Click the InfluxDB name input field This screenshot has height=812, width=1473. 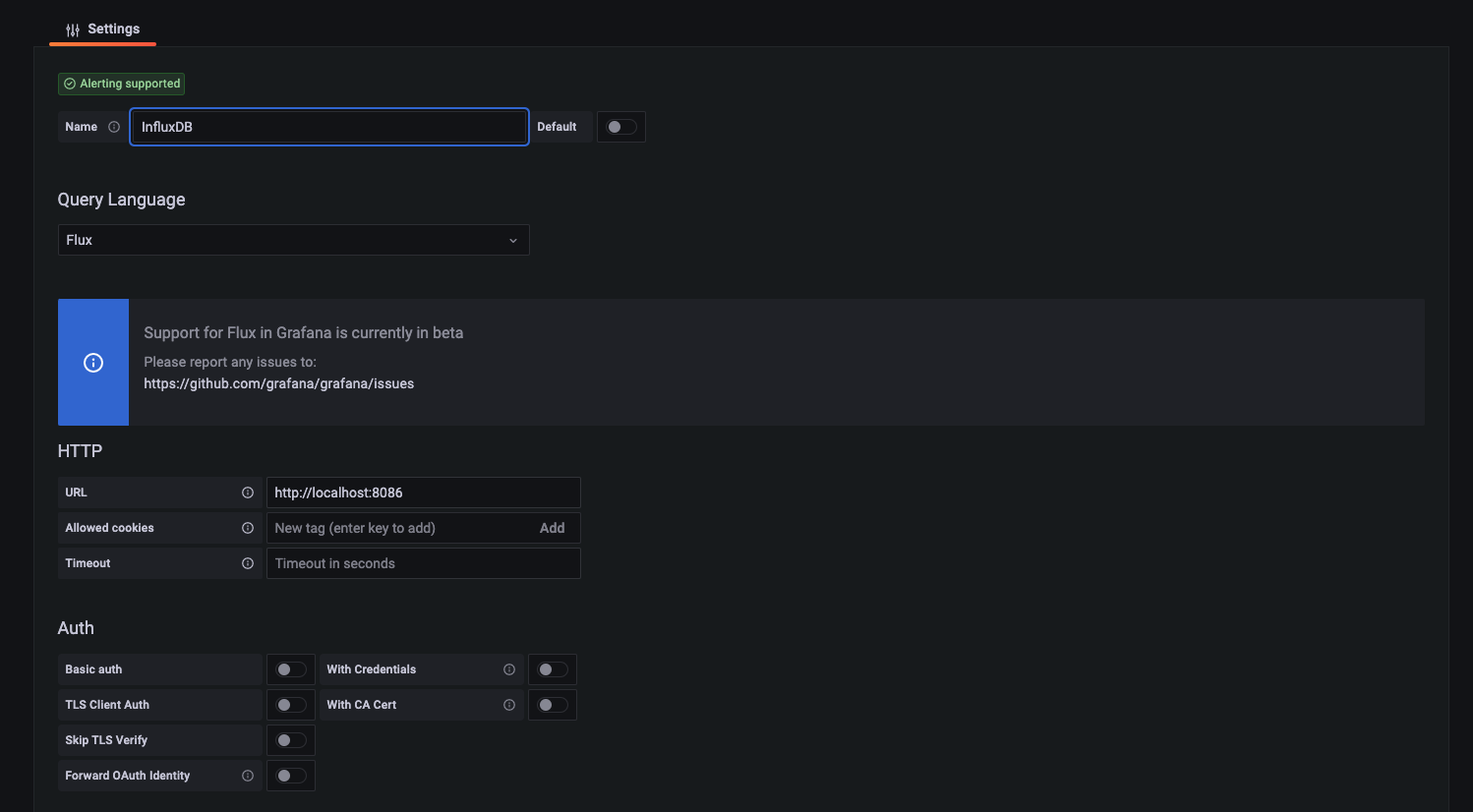[329, 127]
